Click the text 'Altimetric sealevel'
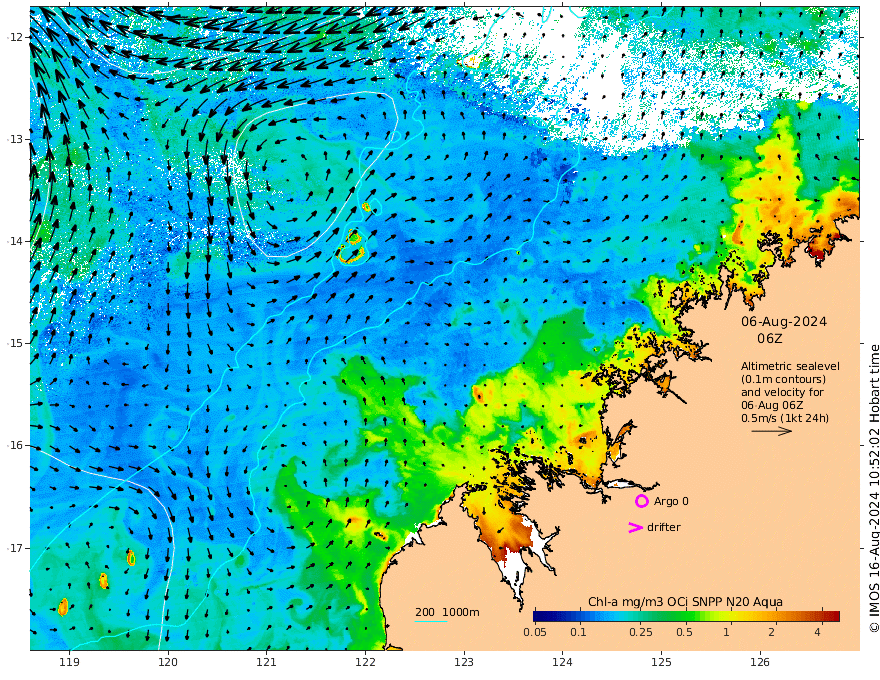This screenshot has width=880, height=680. tap(790, 366)
